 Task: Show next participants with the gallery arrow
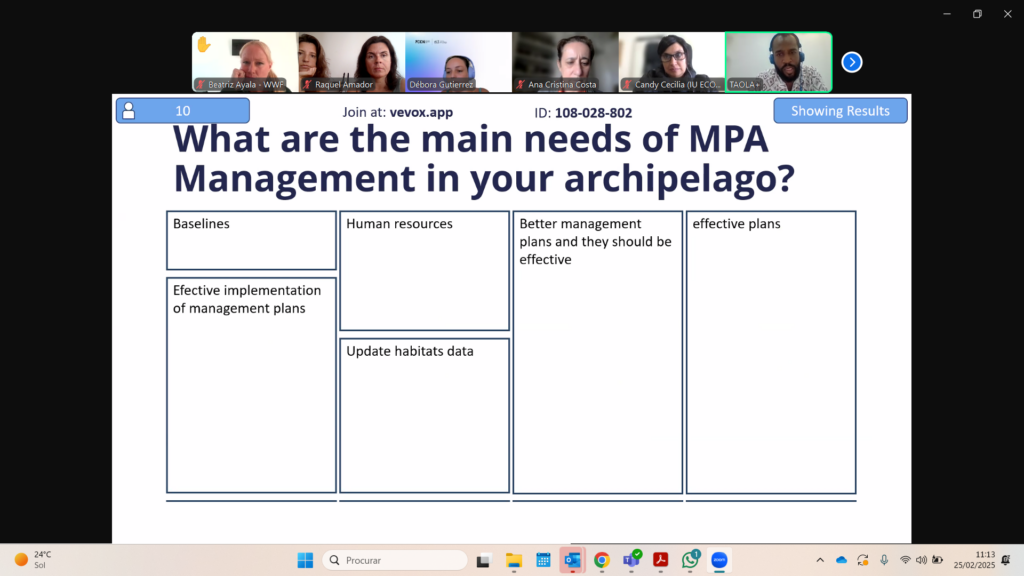coord(851,62)
